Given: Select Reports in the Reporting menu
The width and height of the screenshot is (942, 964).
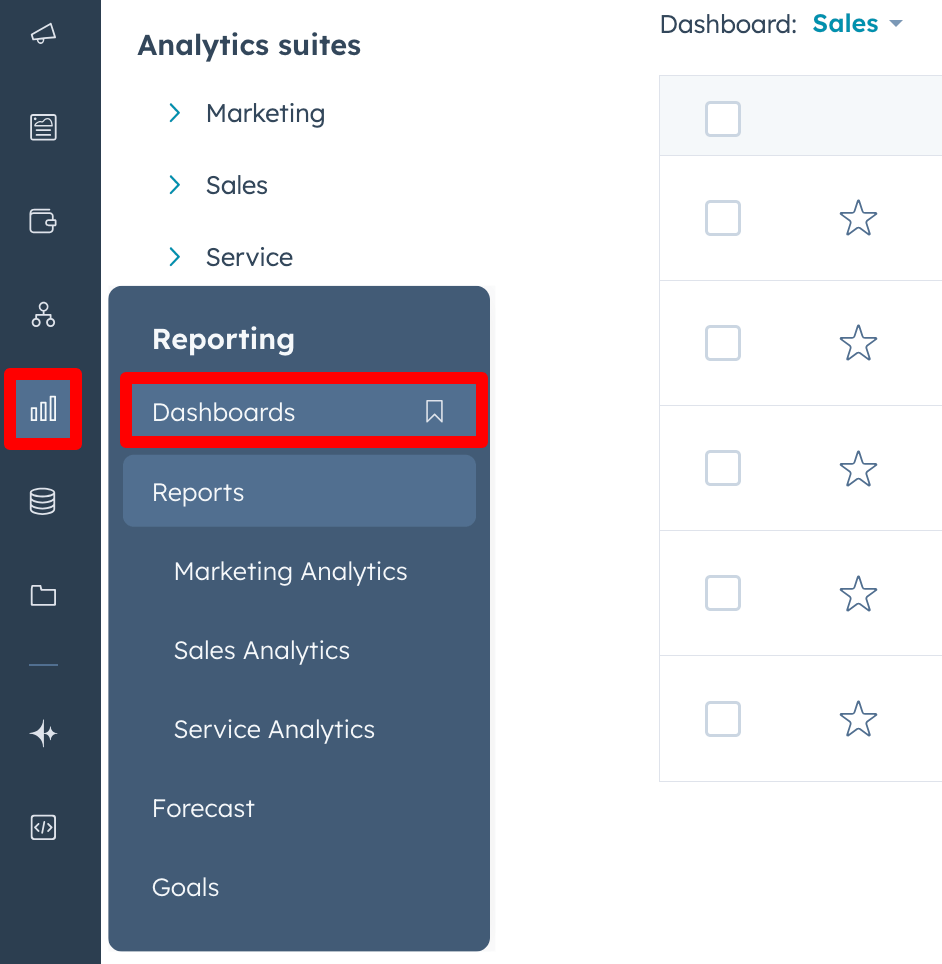Looking at the screenshot, I should click(299, 491).
